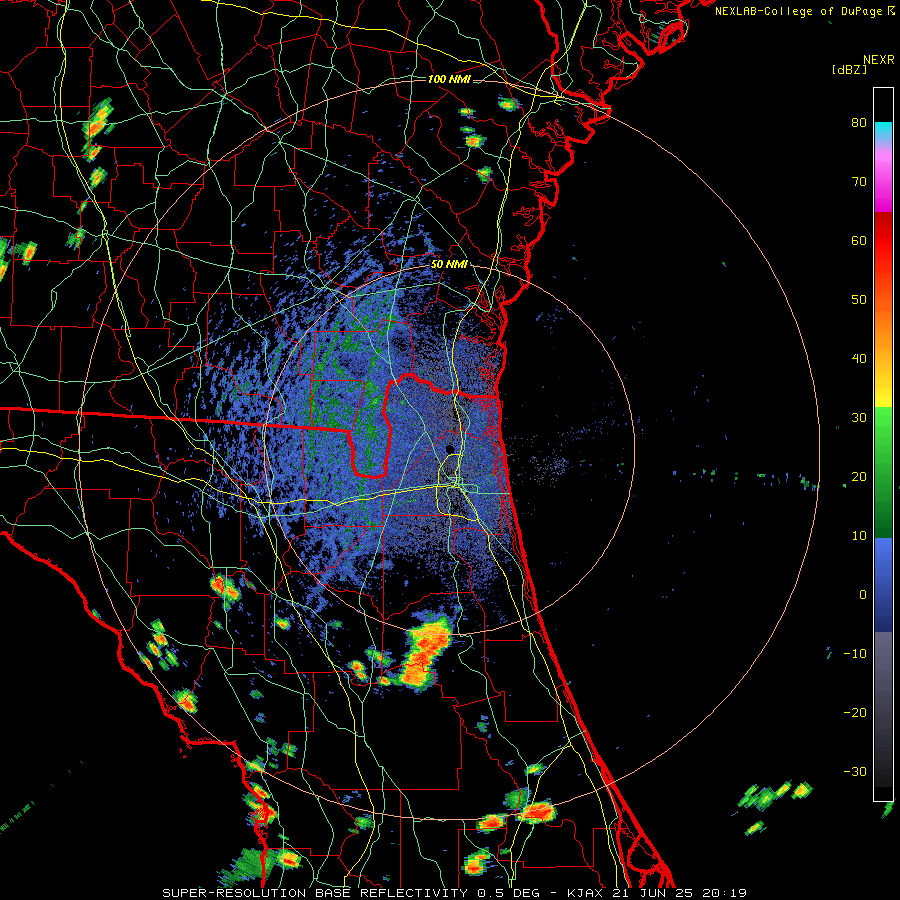Click the large storm cell south of the 50 NMI ring
Viewport: 900px width, 900px height.
tap(425, 654)
